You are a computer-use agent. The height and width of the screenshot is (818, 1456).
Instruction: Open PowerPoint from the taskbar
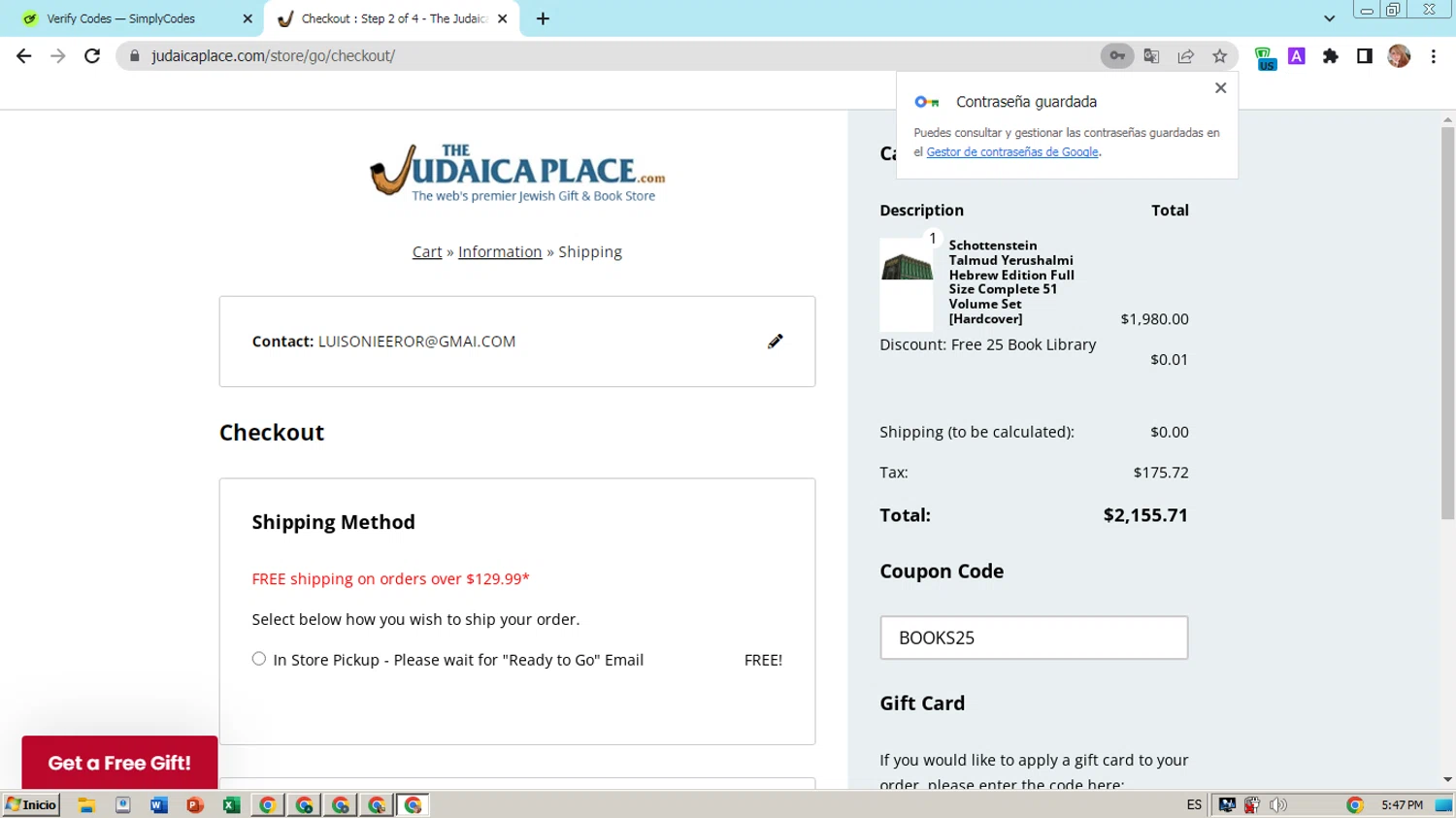pos(195,805)
